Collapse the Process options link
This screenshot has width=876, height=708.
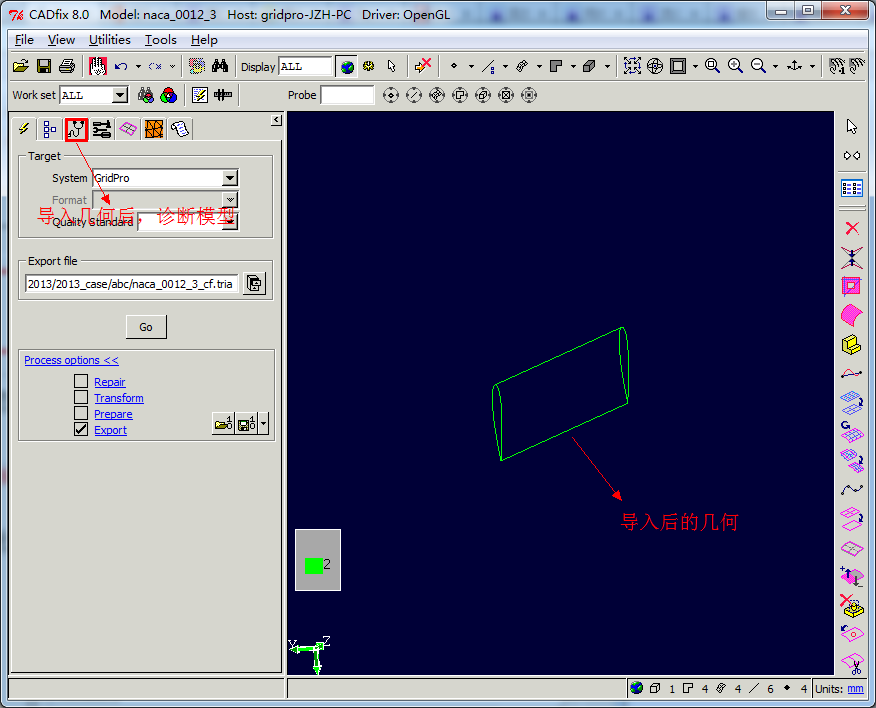click(71, 360)
